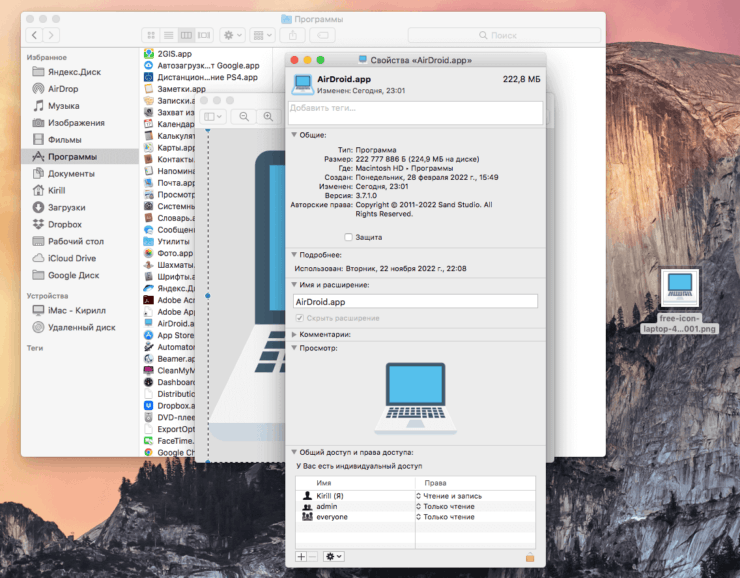Expand the Комментарии section

click(x=294, y=334)
